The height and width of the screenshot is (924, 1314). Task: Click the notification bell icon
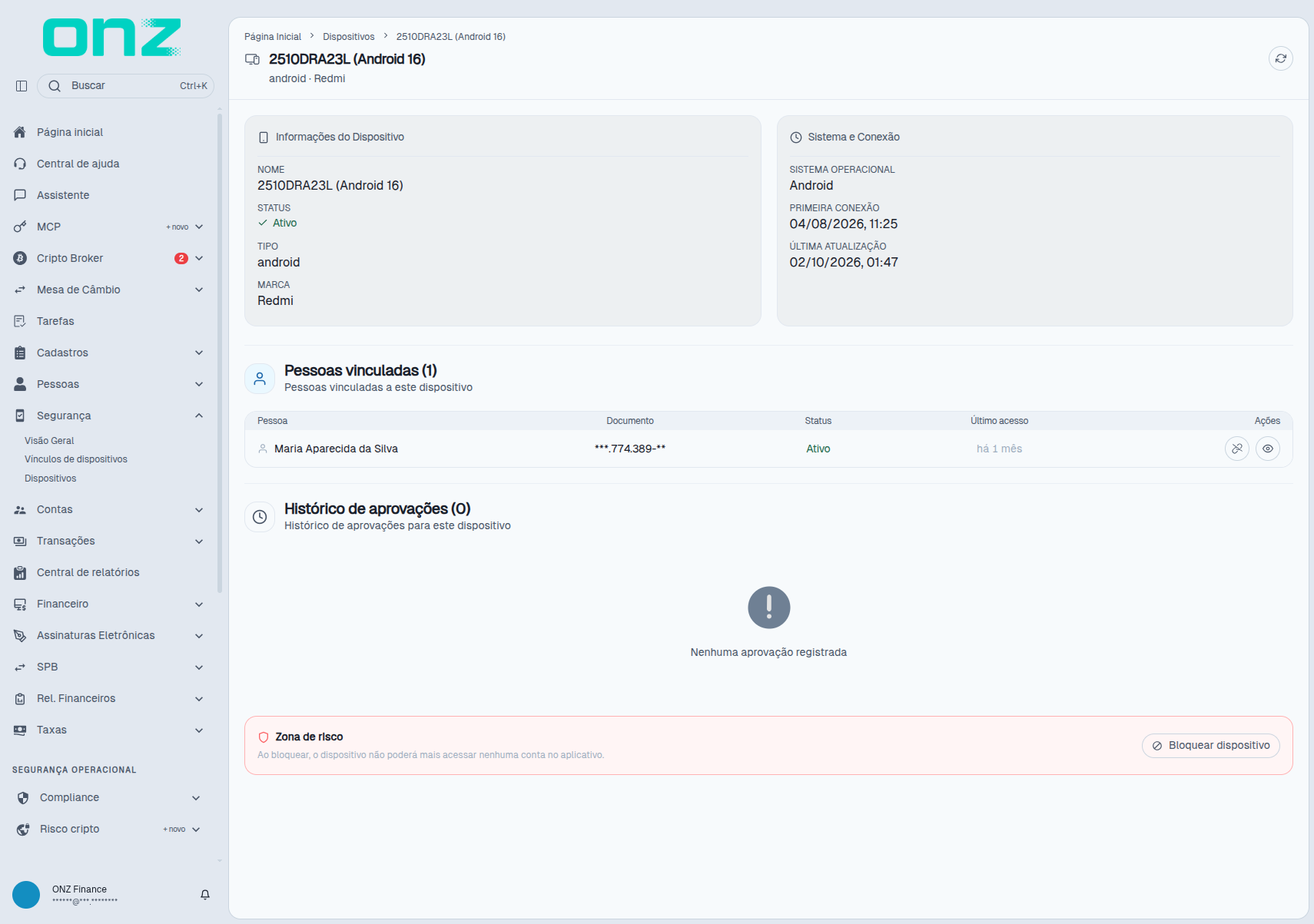[205, 895]
